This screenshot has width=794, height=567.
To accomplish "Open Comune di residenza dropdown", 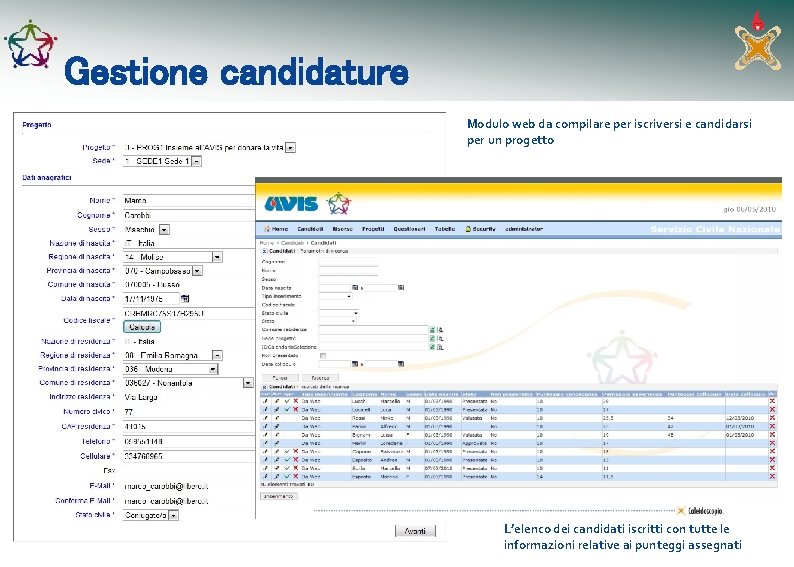I will pyautogui.click(x=248, y=383).
